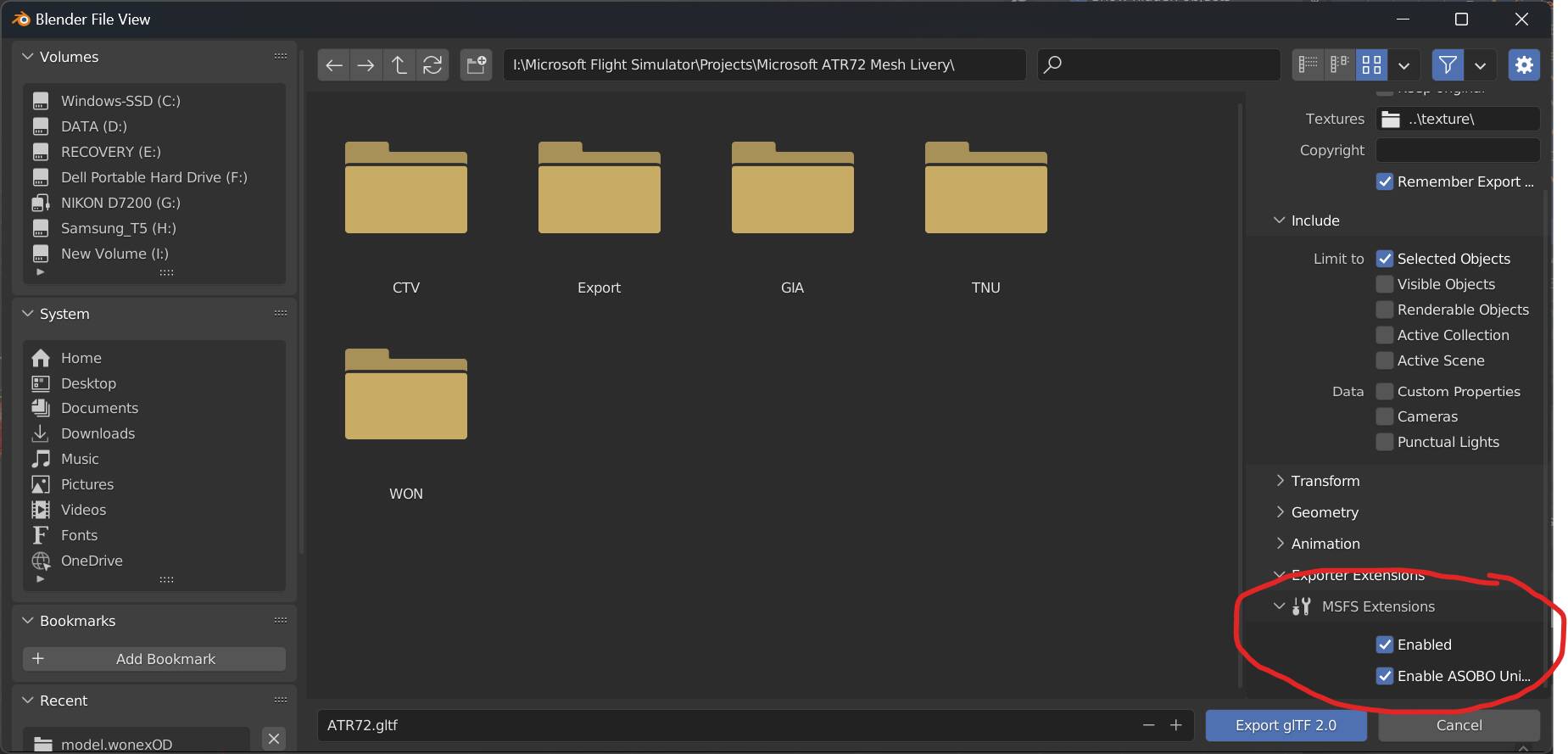The image size is (1568, 754).
Task: Go back to previous folder arrow
Action: coord(334,64)
